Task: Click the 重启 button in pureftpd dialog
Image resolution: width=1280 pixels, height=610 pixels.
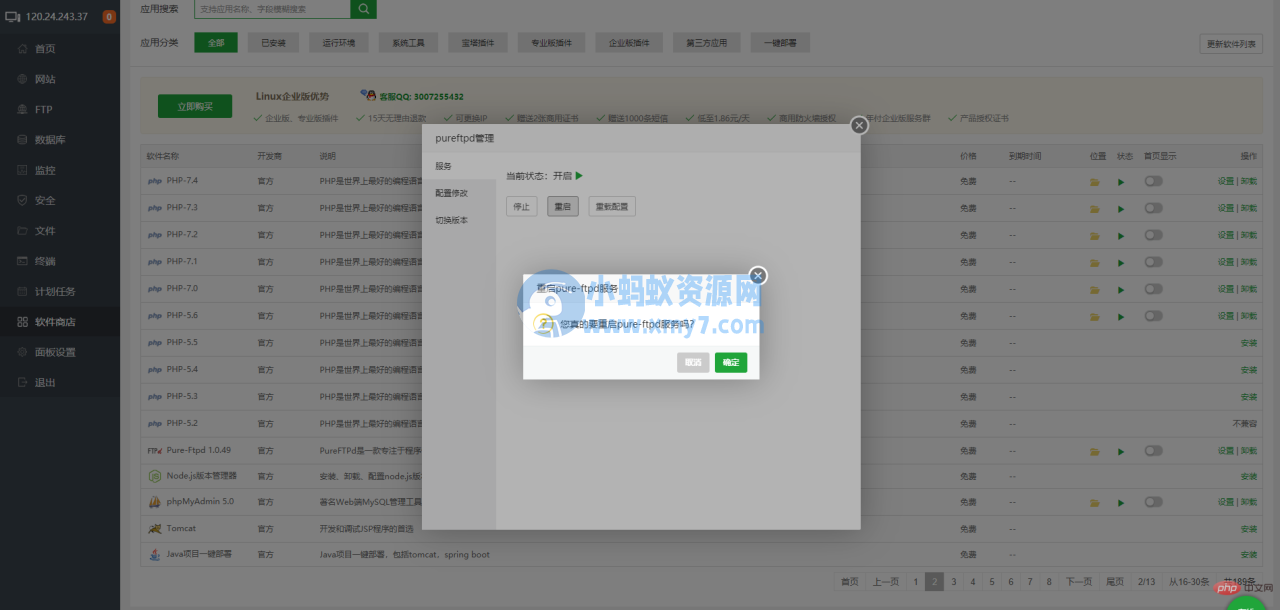Action: (x=563, y=206)
